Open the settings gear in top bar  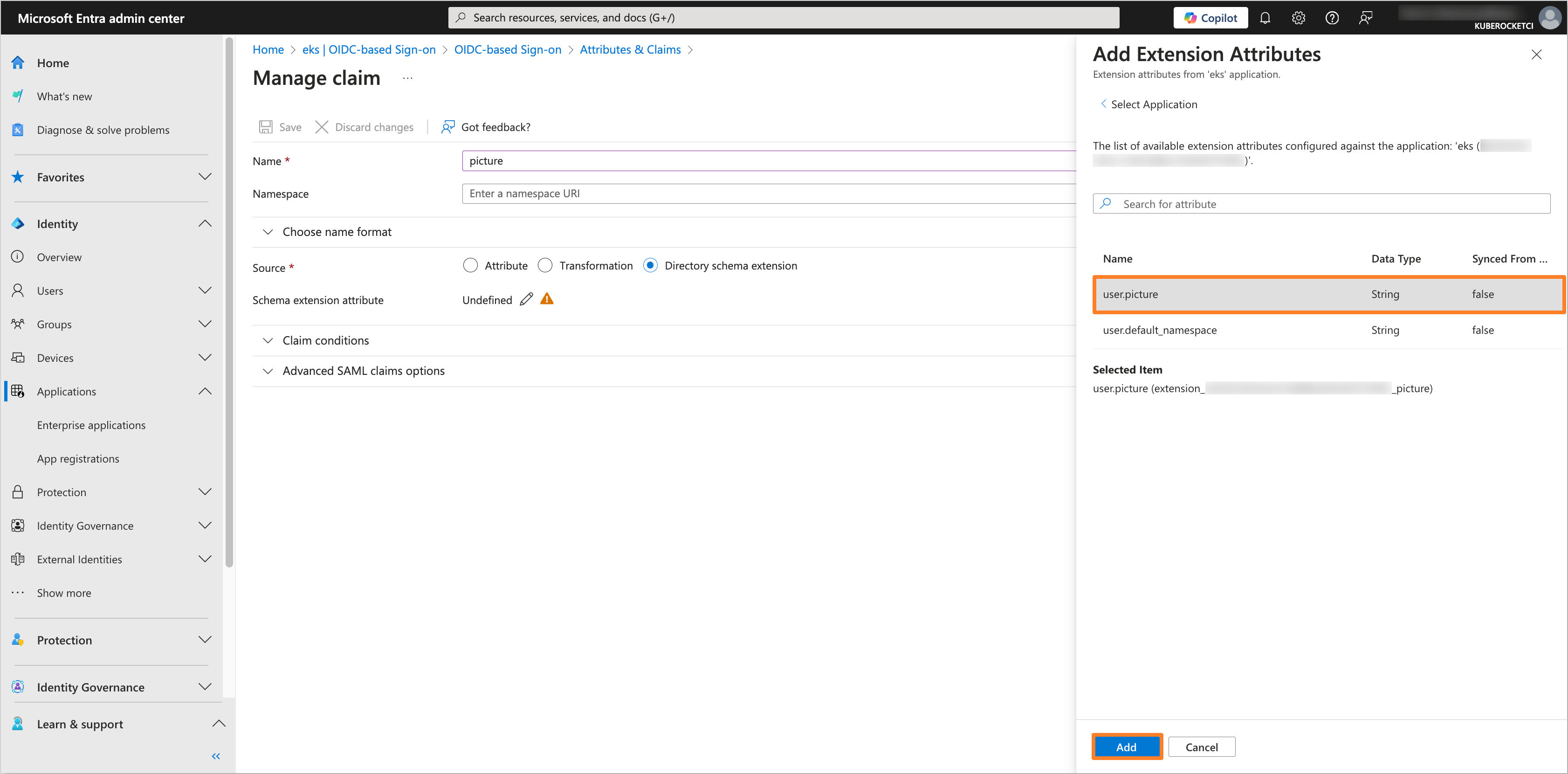(x=1298, y=18)
